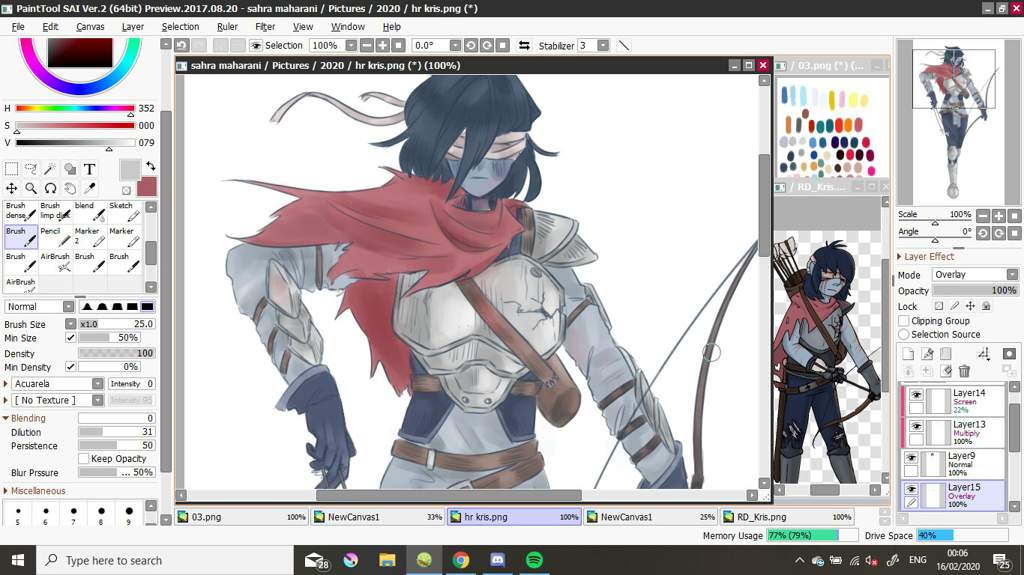This screenshot has width=1024, height=575.
Task: Click the Undo button in top toolbar
Action: [x=182, y=45]
